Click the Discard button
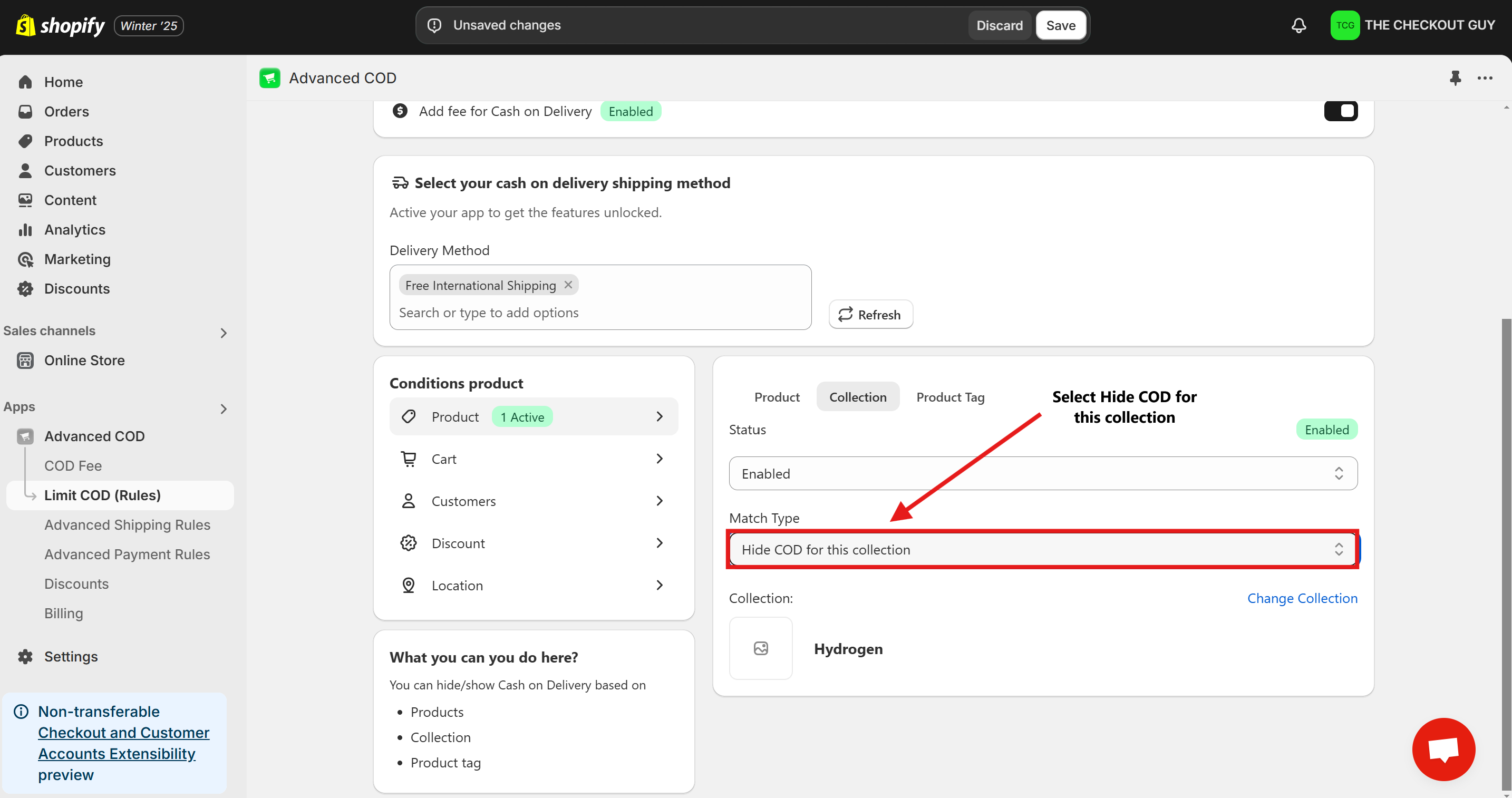The height and width of the screenshot is (798, 1512). [999, 25]
